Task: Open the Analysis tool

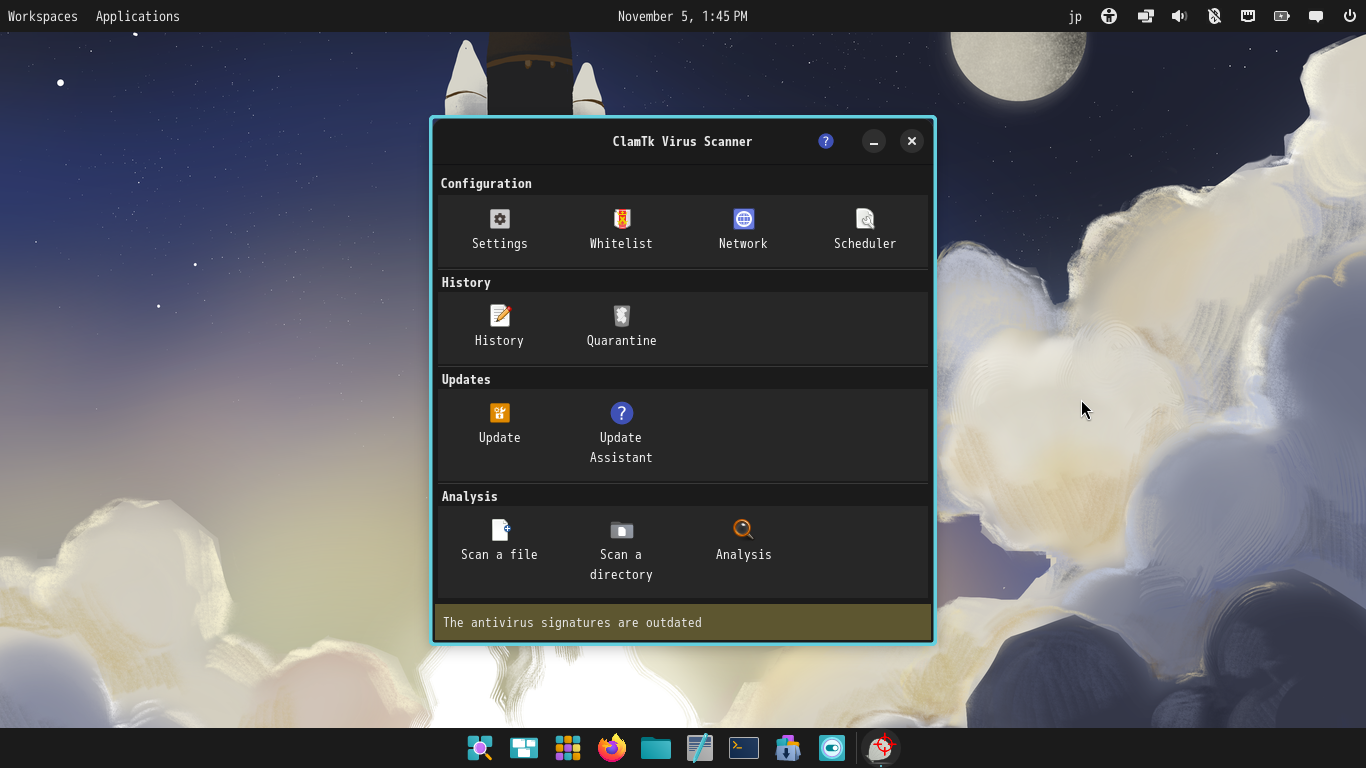Action: coord(743,531)
